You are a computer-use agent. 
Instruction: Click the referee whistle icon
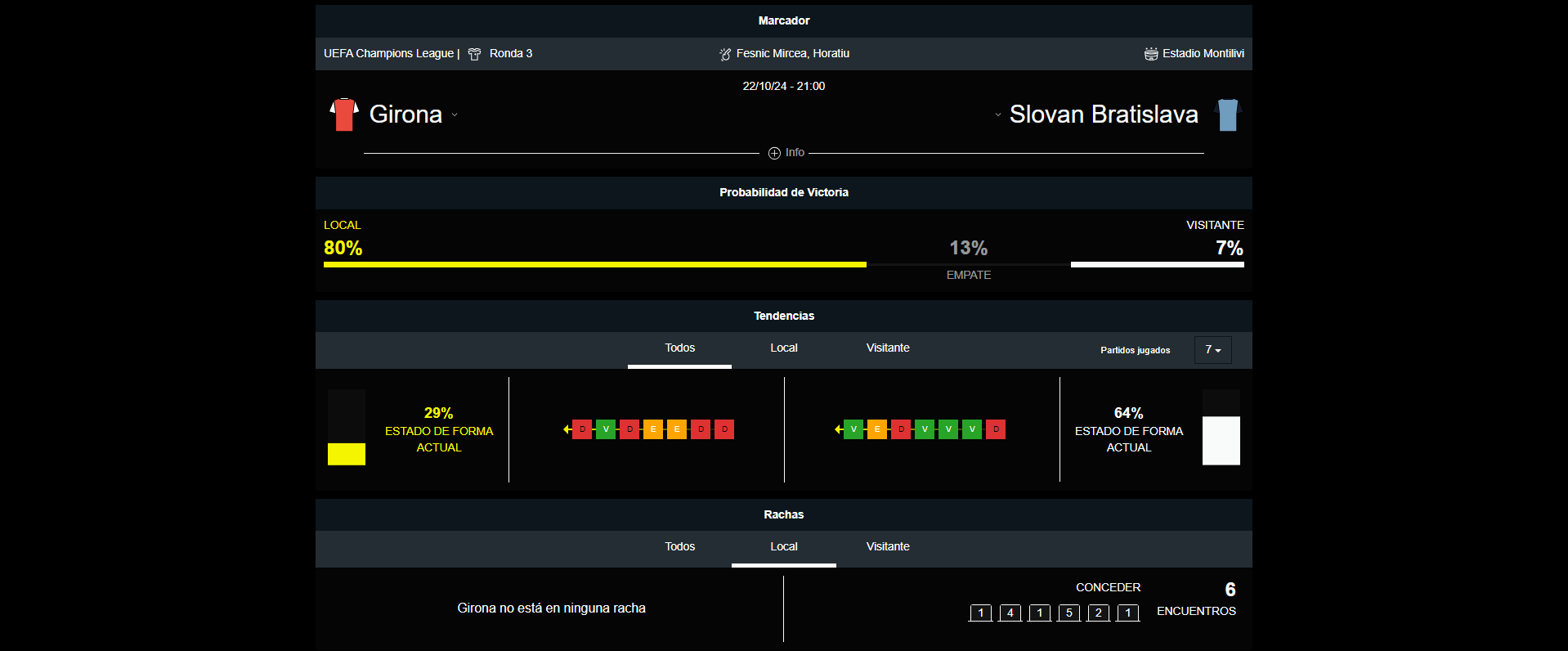pyautogui.click(x=725, y=54)
